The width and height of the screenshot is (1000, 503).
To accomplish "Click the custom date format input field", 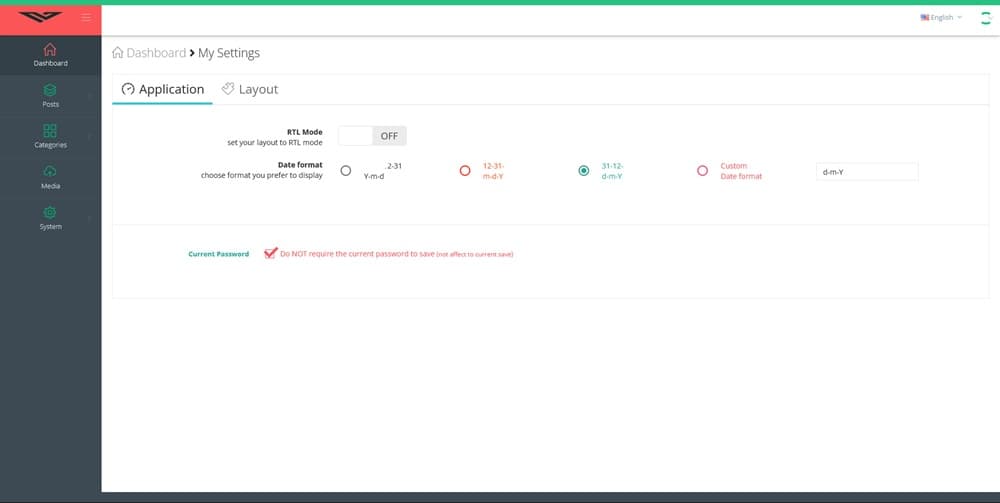I will tap(867, 171).
